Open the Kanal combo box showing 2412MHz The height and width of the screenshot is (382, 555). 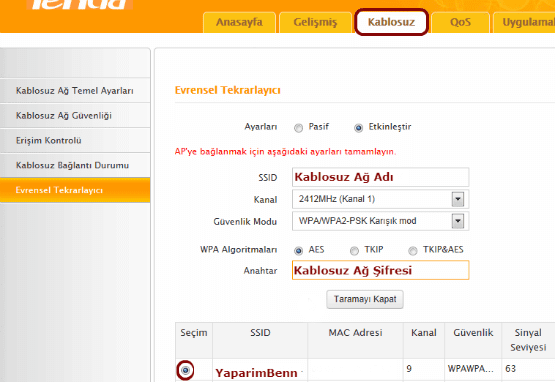pos(381,199)
